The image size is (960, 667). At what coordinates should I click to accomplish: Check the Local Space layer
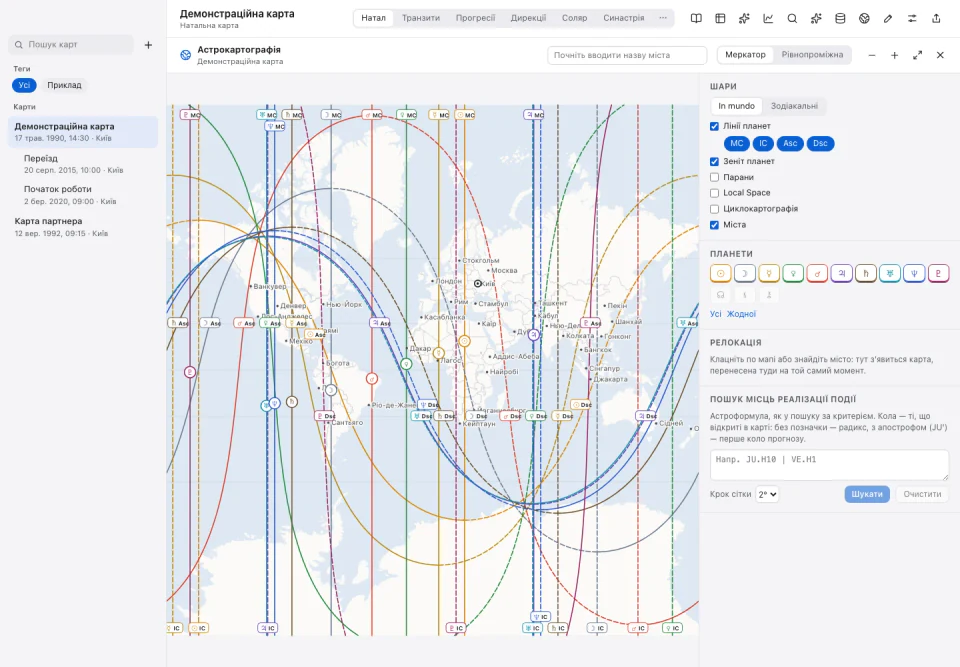[x=714, y=193]
